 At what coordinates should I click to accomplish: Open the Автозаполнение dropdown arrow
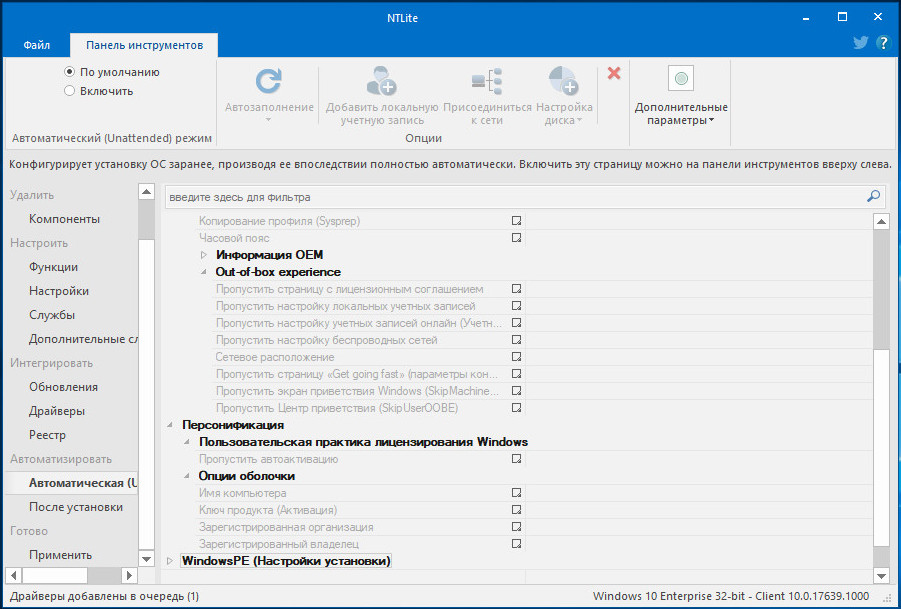(x=268, y=121)
